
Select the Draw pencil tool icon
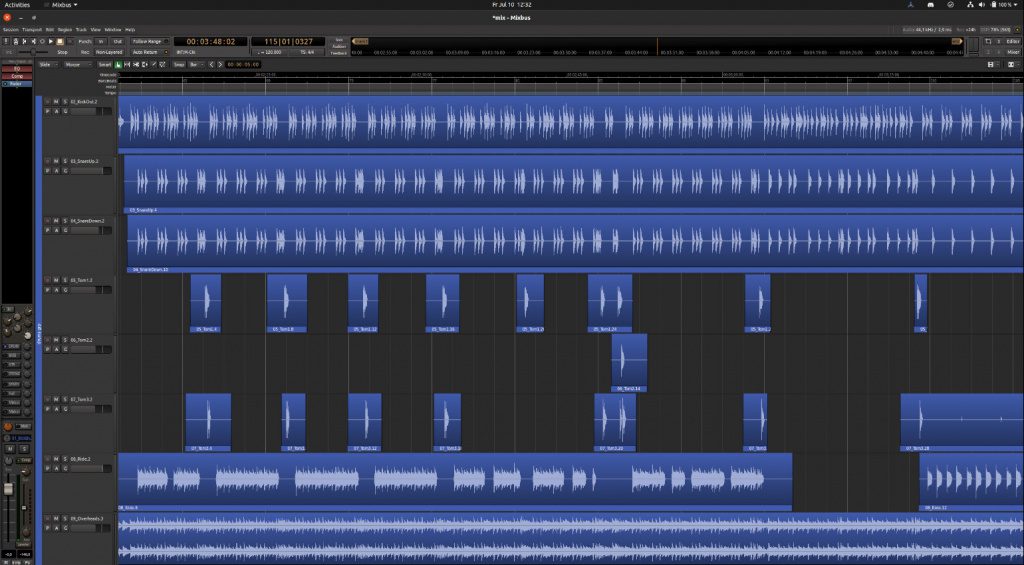pos(153,65)
